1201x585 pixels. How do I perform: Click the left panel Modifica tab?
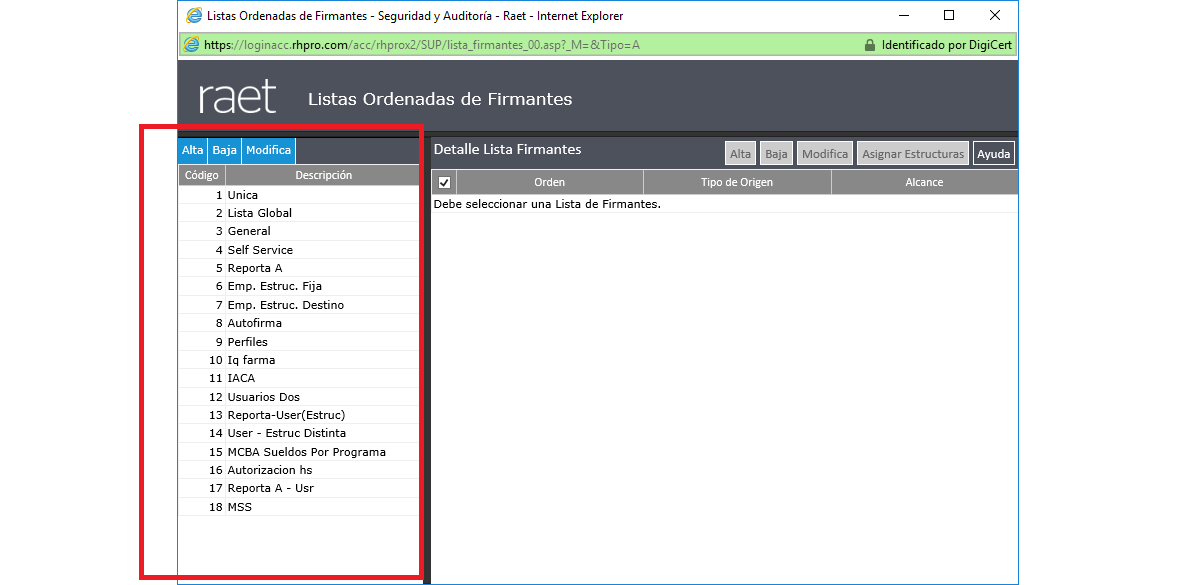click(268, 150)
